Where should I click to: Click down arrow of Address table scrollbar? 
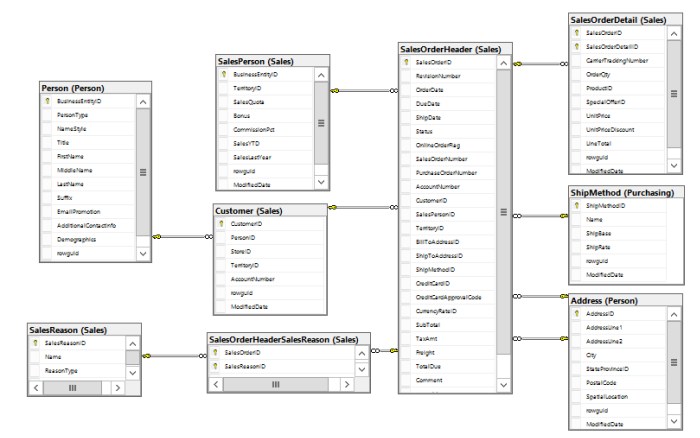[674, 421]
